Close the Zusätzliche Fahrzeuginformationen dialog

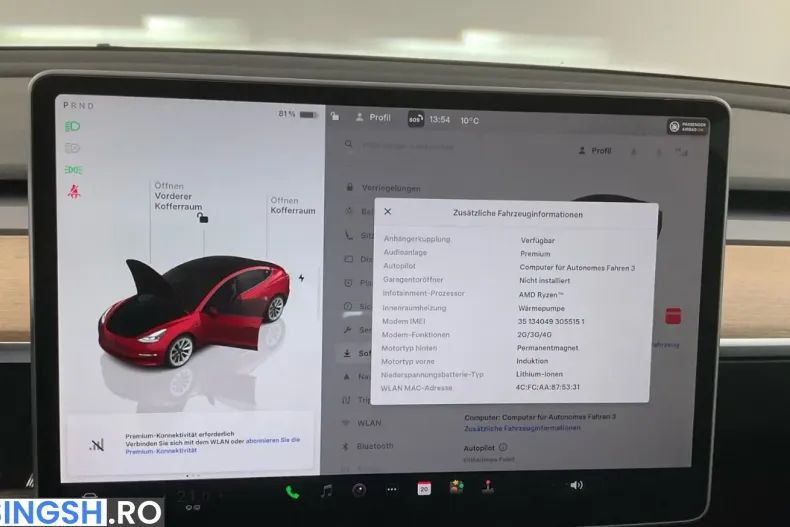pos(387,212)
